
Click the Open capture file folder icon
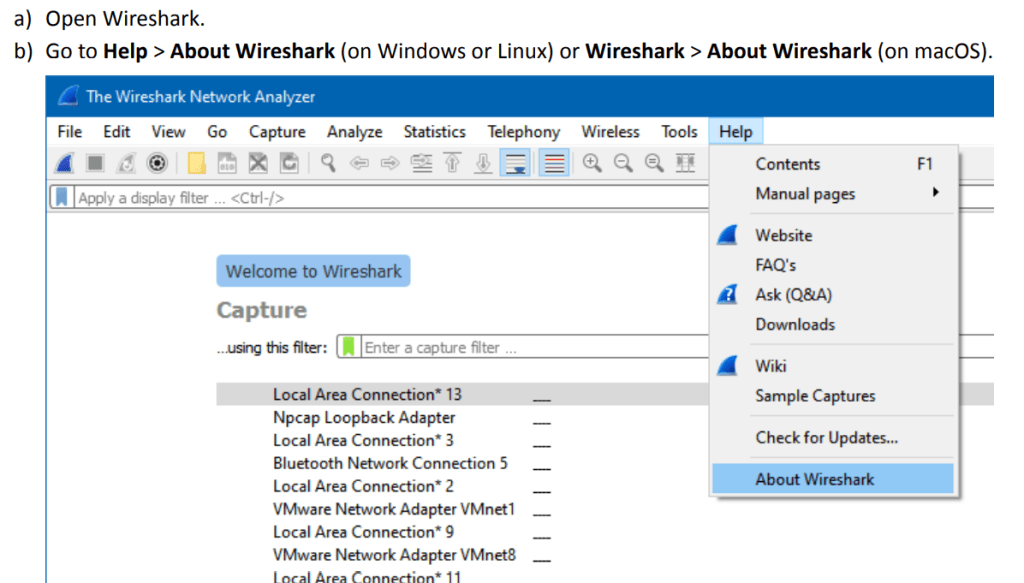click(x=197, y=164)
